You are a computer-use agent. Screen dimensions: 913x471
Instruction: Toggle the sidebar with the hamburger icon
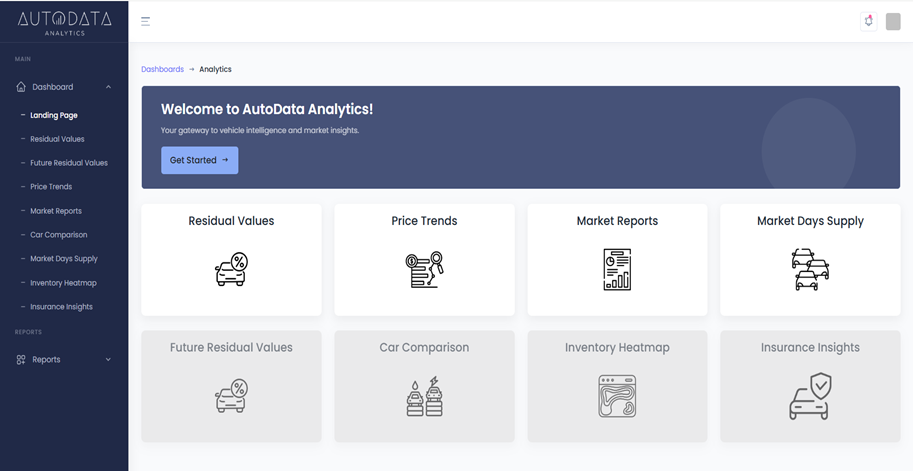tap(146, 21)
